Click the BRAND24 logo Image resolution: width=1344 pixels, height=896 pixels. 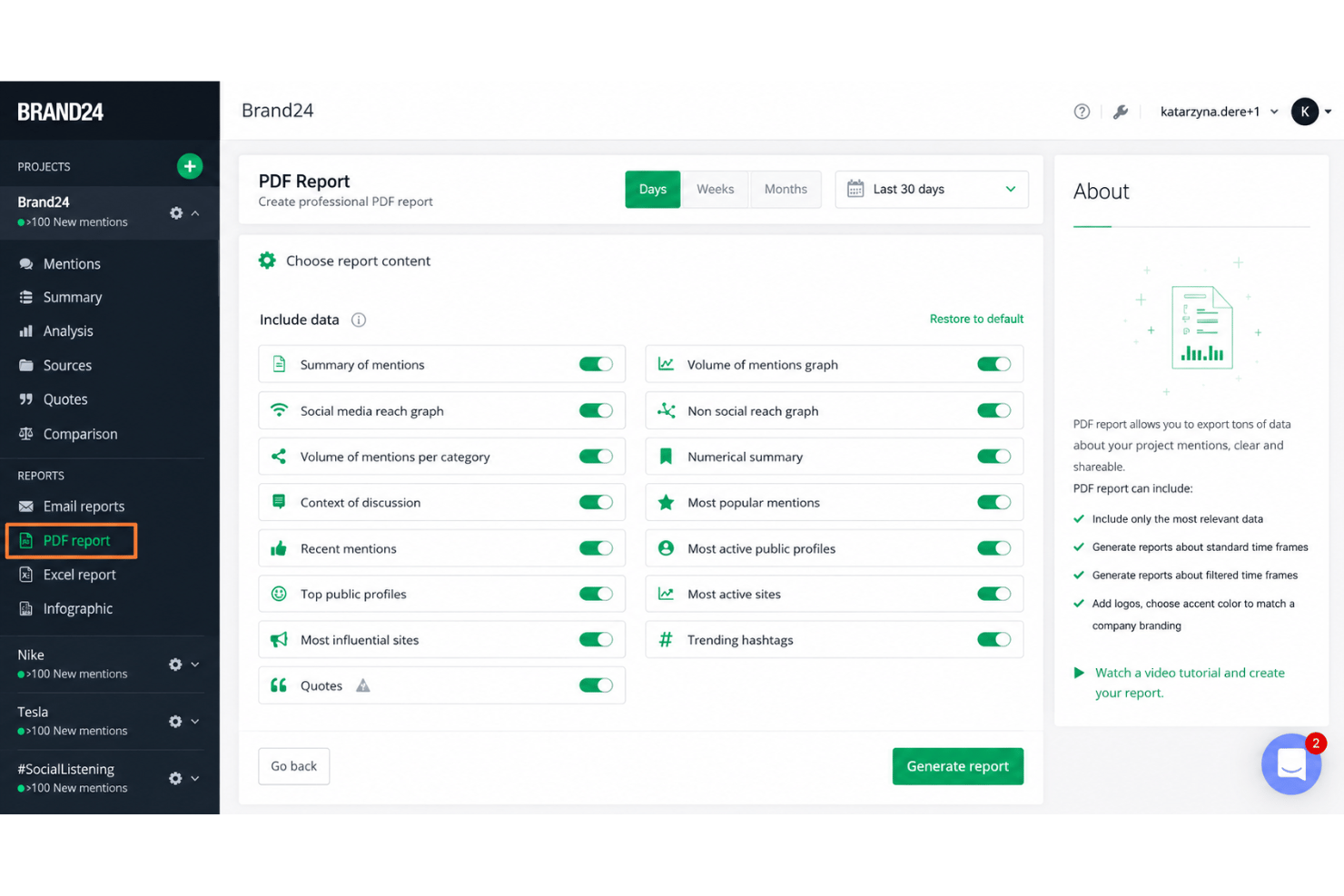tap(60, 112)
